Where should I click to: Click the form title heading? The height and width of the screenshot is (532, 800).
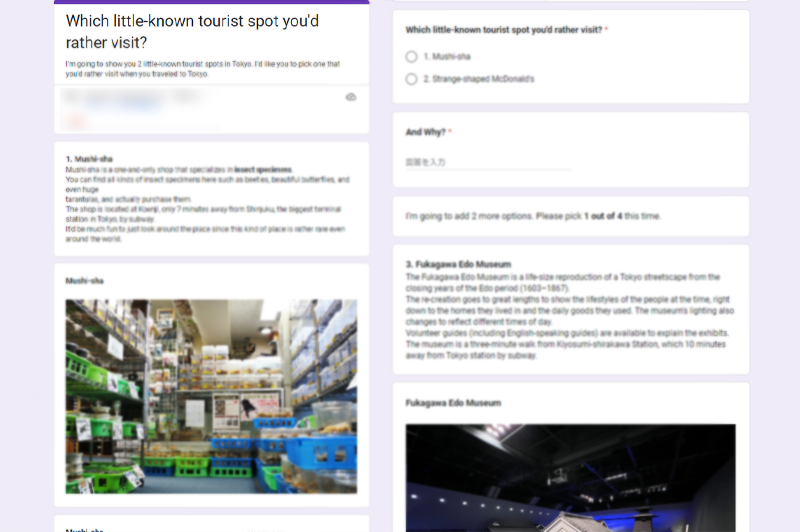[x=192, y=31]
